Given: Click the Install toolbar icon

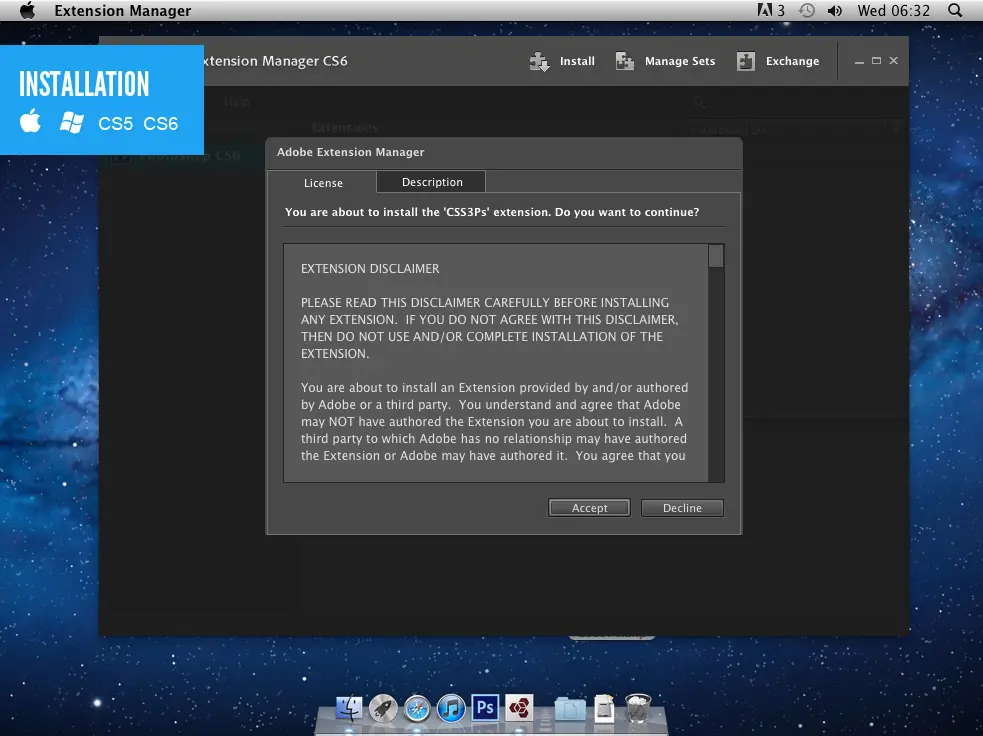Looking at the screenshot, I should 539,61.
